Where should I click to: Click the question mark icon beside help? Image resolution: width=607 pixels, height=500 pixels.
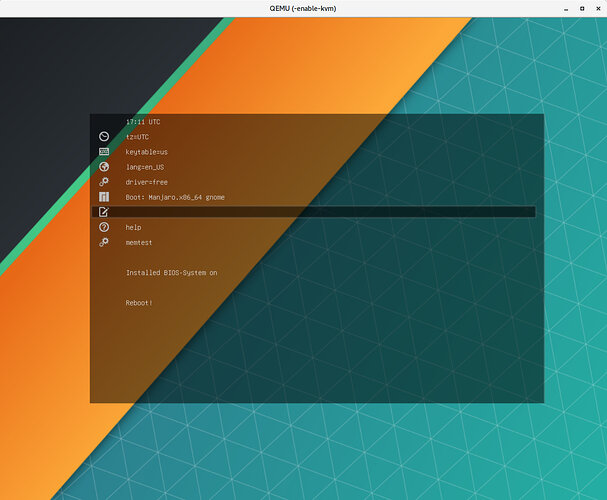pyautogui.click(x=104, y=227)
